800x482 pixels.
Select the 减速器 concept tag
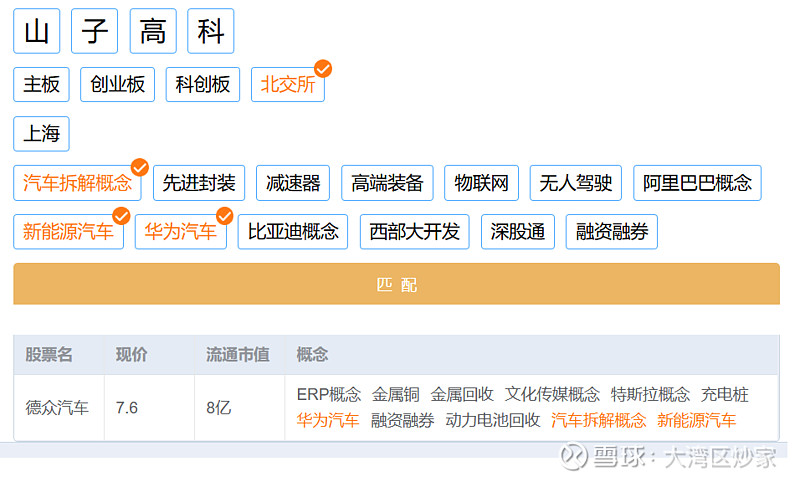click(293, 183)
